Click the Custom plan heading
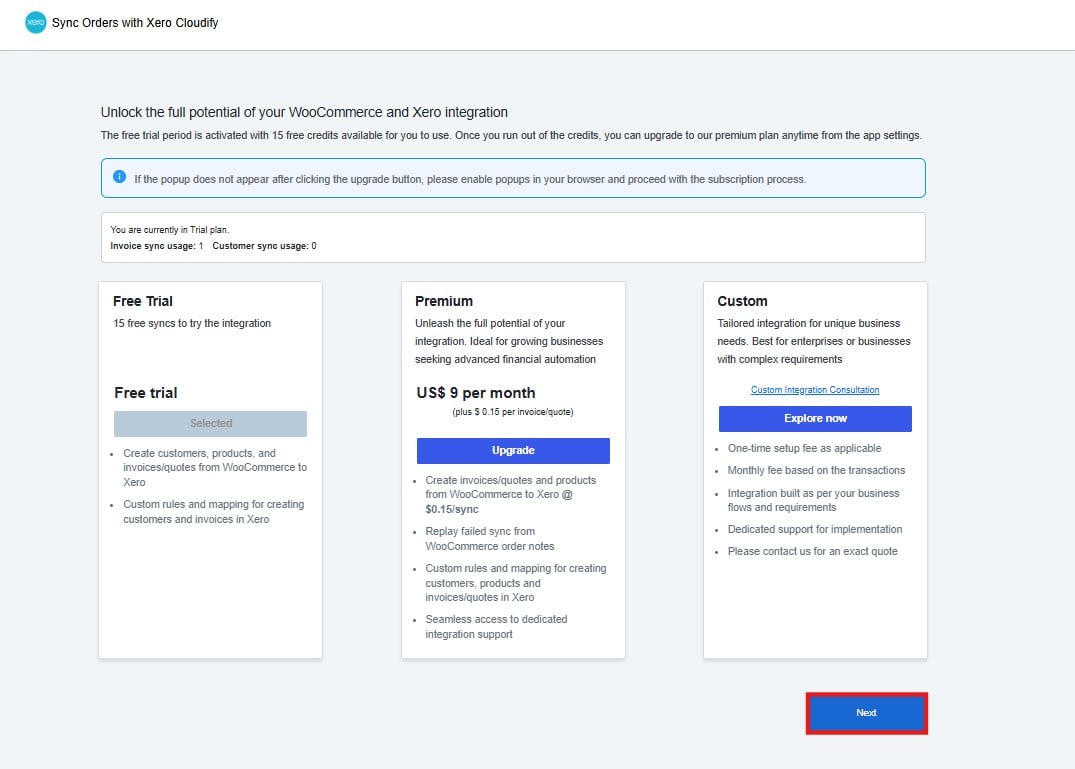This screenshot has height=769, width=1075. tap(742, 301)
